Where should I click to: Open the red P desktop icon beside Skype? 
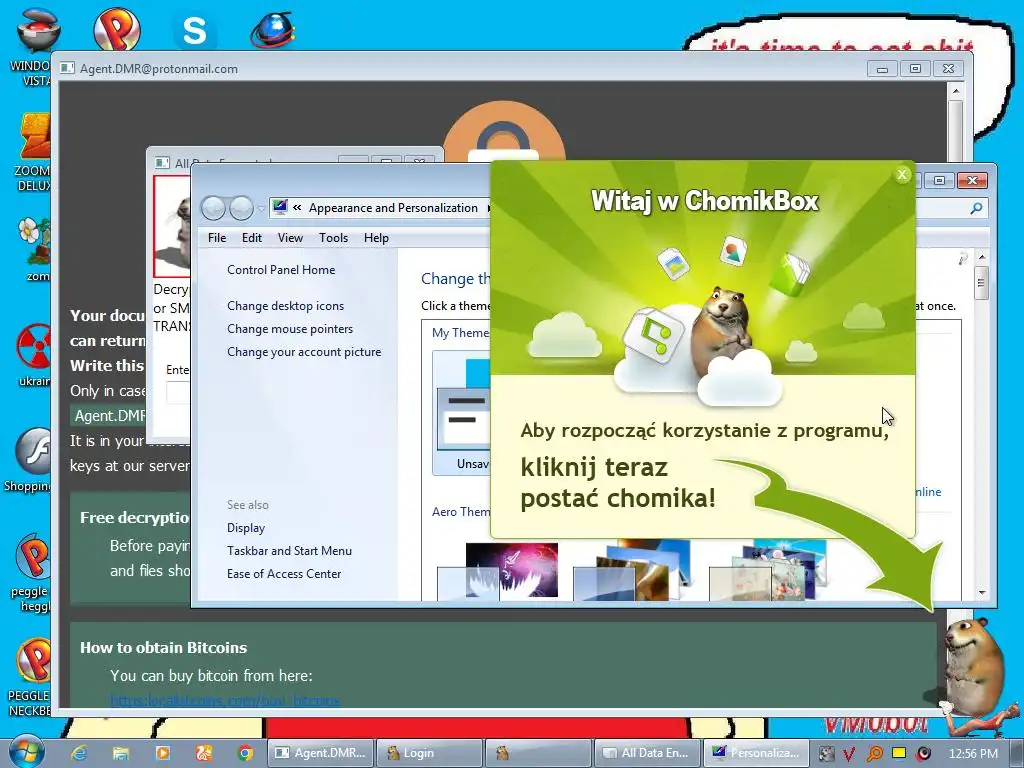click(x=116, y=29)
